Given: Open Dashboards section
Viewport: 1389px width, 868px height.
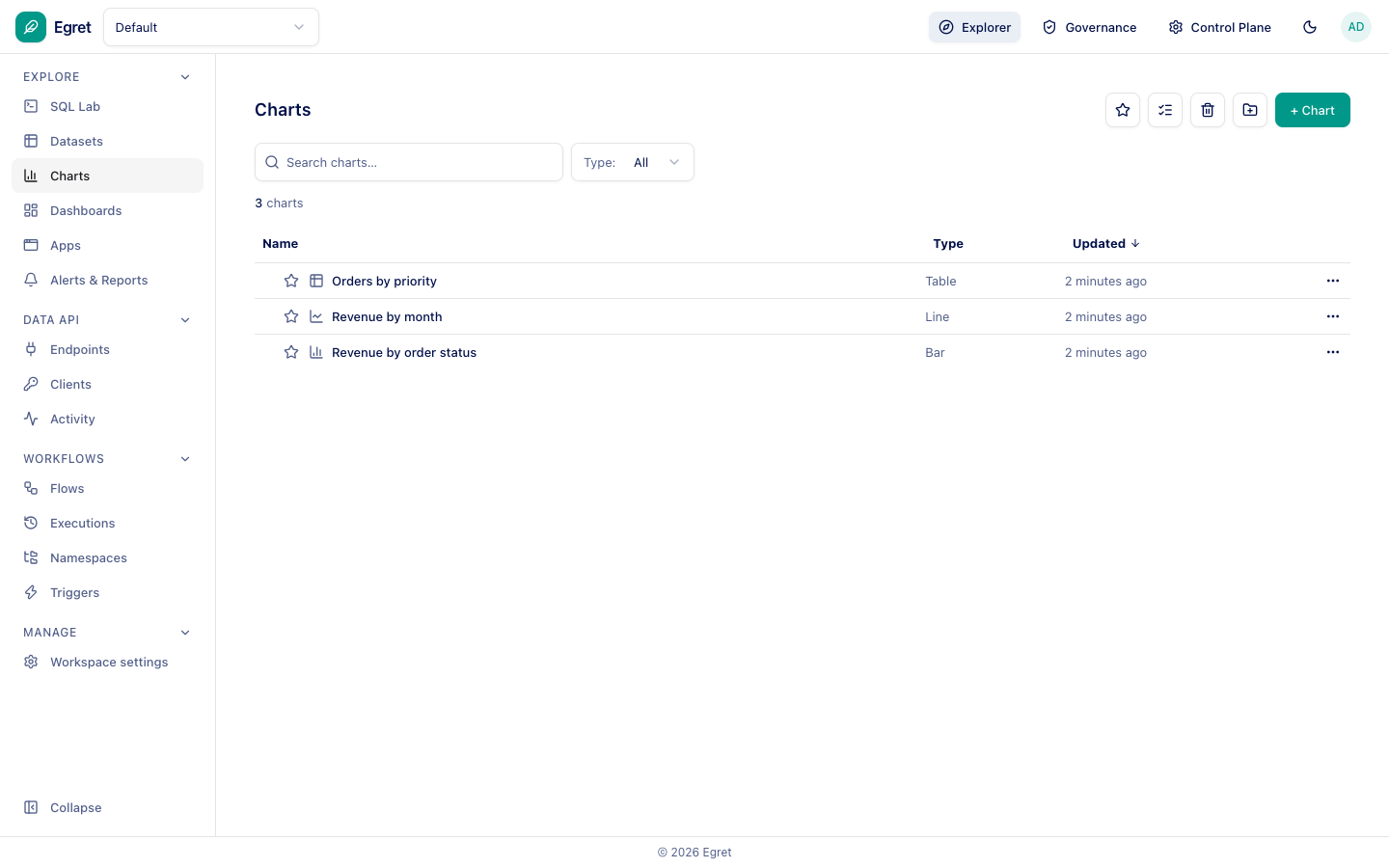Looking at the screenshot, I should 107,210.
